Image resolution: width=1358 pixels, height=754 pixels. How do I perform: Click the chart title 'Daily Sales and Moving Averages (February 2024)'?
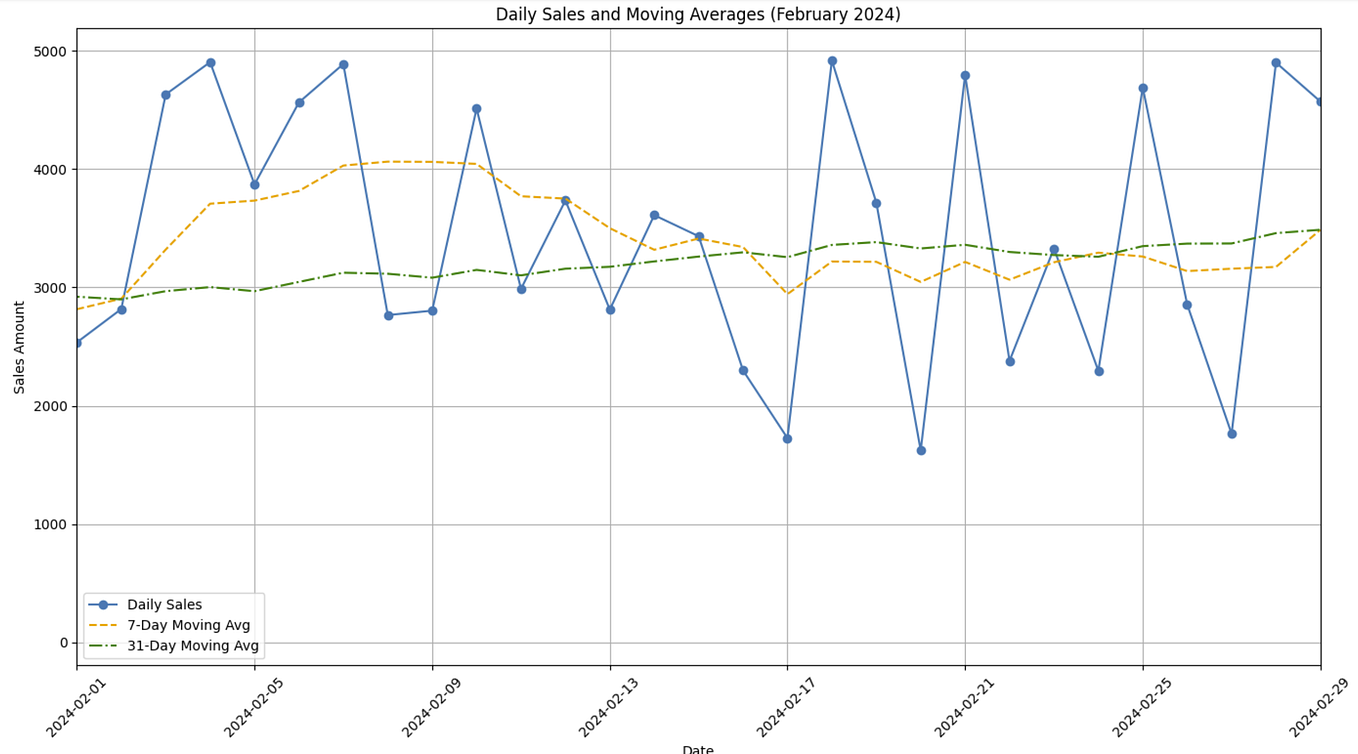tap(698, 15)
